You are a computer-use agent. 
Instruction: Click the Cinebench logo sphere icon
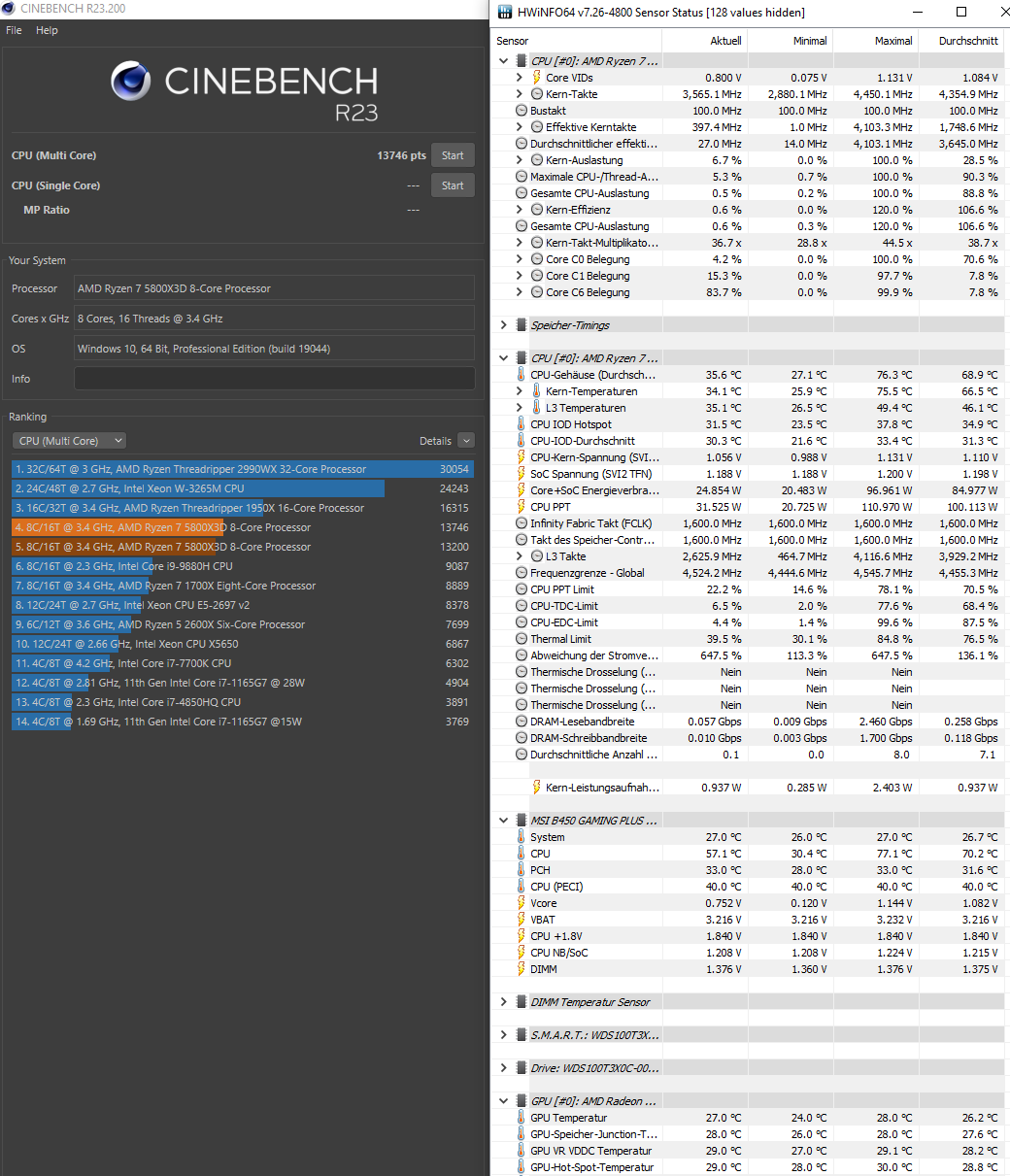click(x=130, y=82)
